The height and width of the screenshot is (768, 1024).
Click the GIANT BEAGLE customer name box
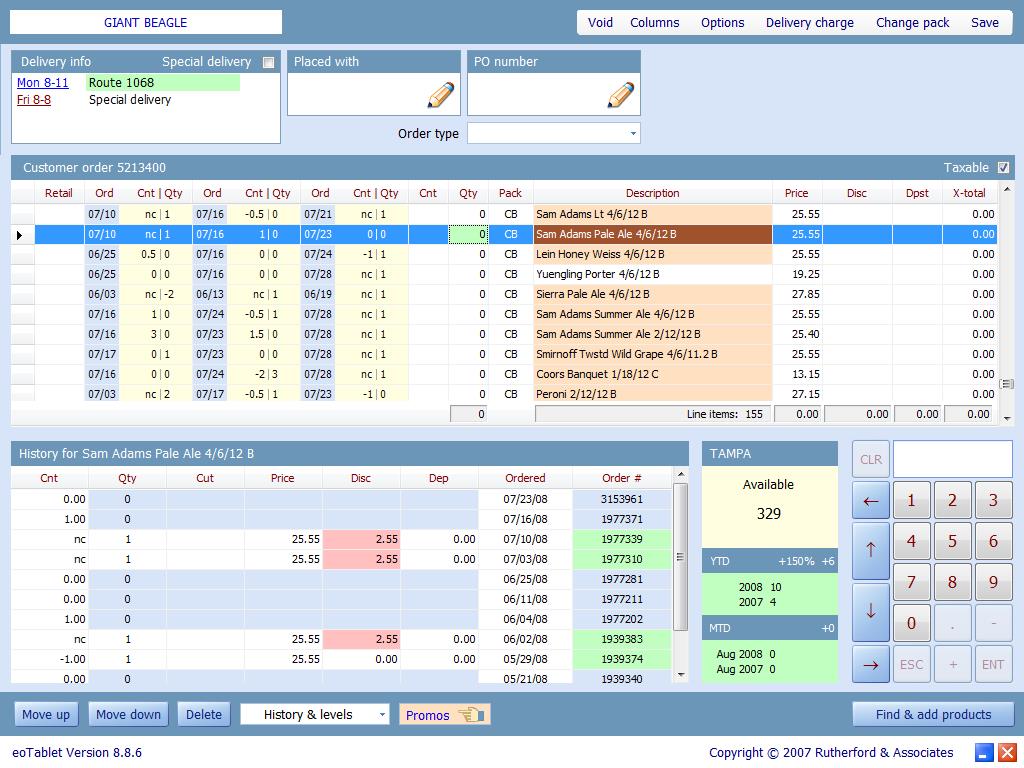click(146, 22)
